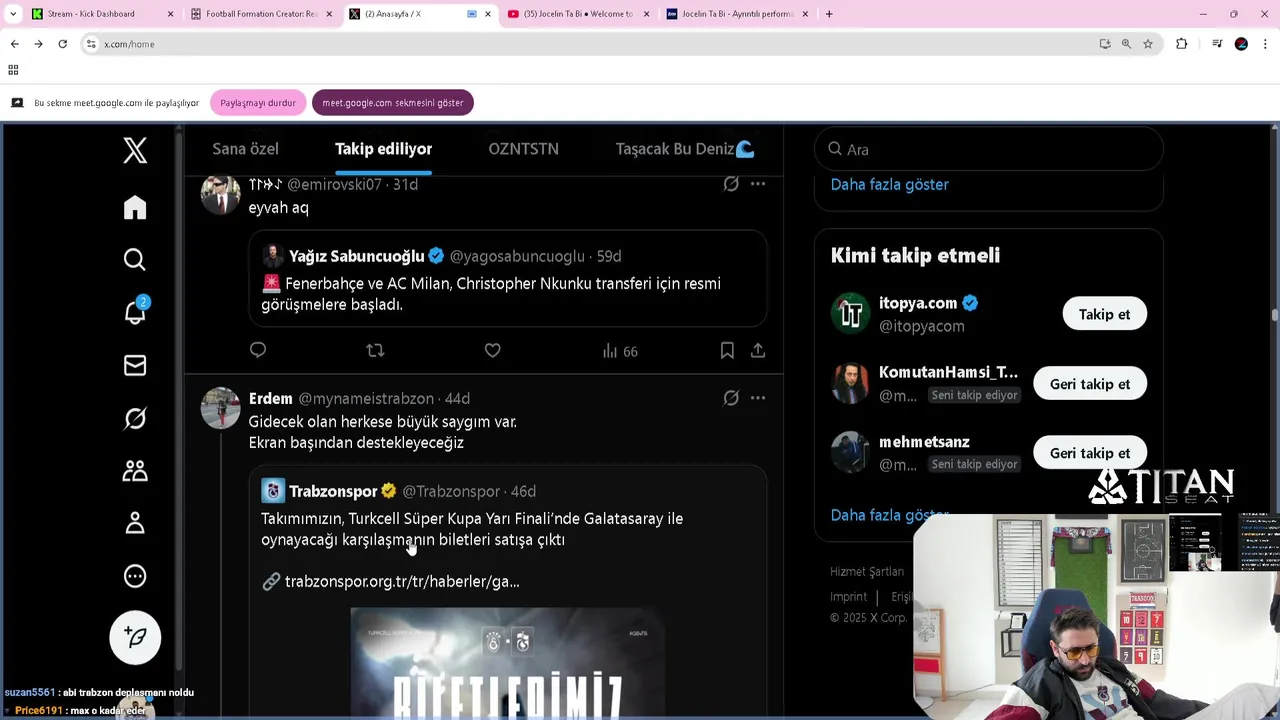1280x720 pixels.
Task: Switch to Stream - Kick Dashboard tab
Action: pyautogui.click(x=100, y=14)
